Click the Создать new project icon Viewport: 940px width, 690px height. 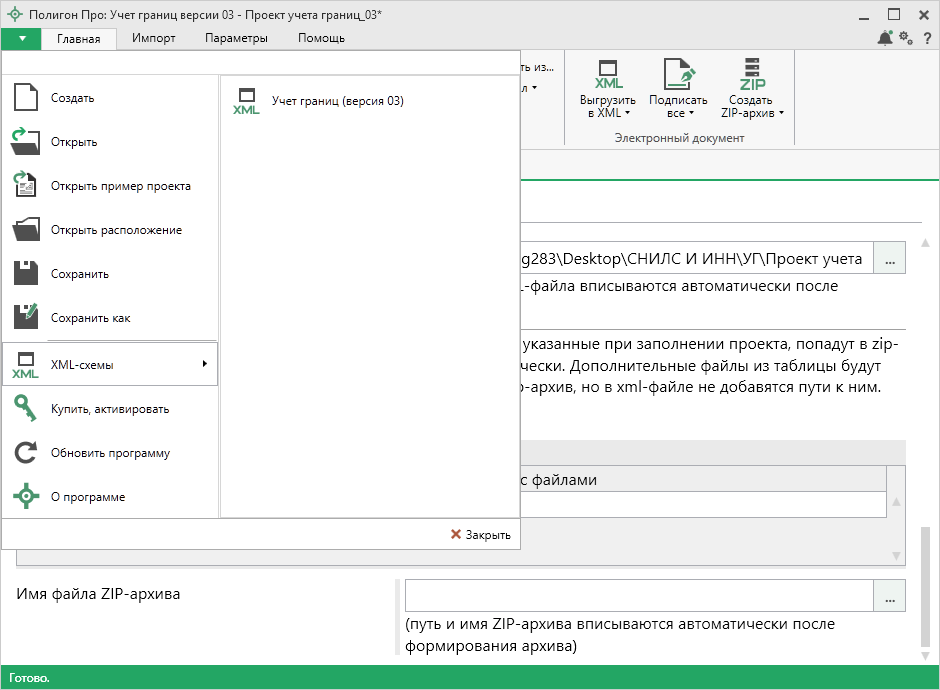[x=26, y=98]
